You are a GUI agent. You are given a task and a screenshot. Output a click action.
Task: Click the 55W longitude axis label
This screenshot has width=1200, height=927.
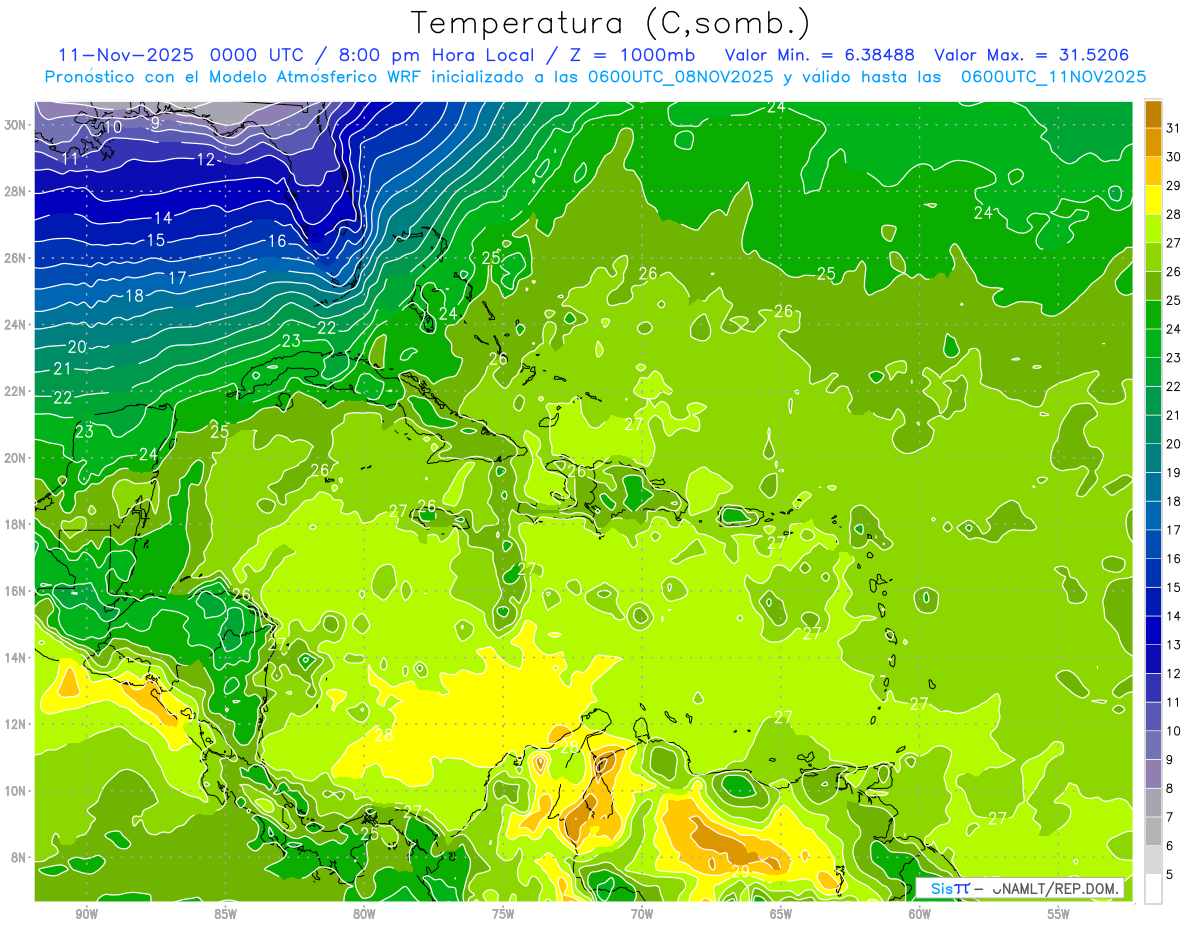pyautogui.click(x=1059, y=913)
